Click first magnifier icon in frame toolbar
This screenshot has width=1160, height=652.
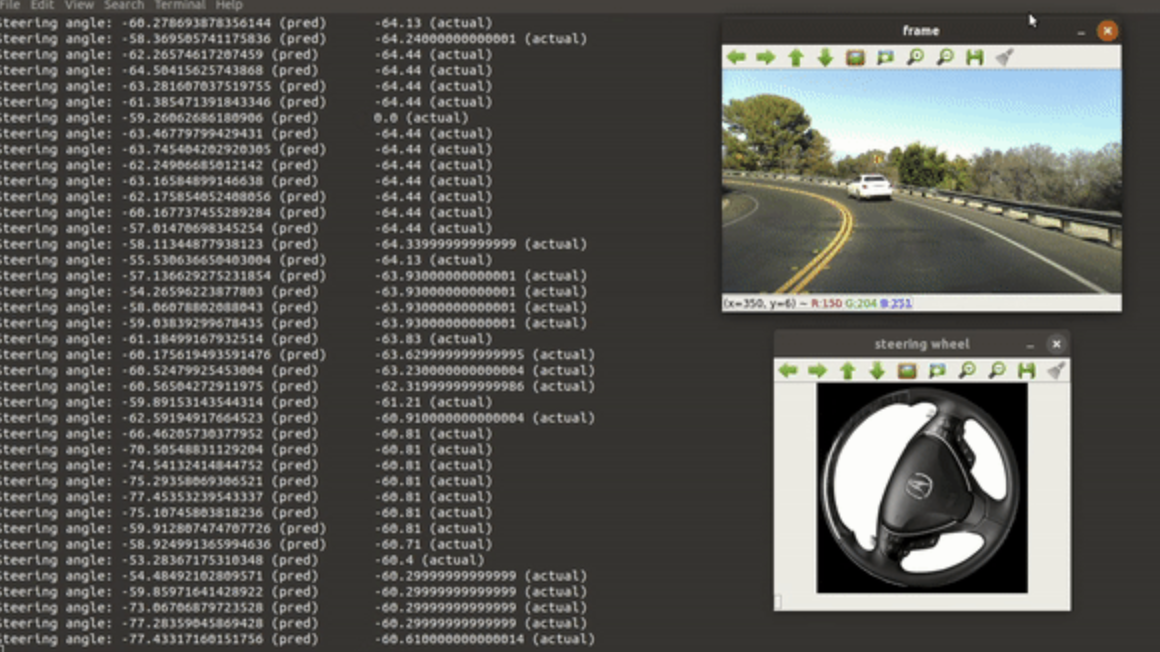point(915,57)
